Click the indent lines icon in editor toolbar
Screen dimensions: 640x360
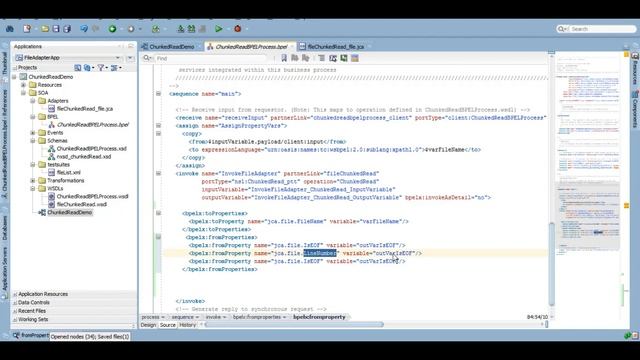pos(322,58)
